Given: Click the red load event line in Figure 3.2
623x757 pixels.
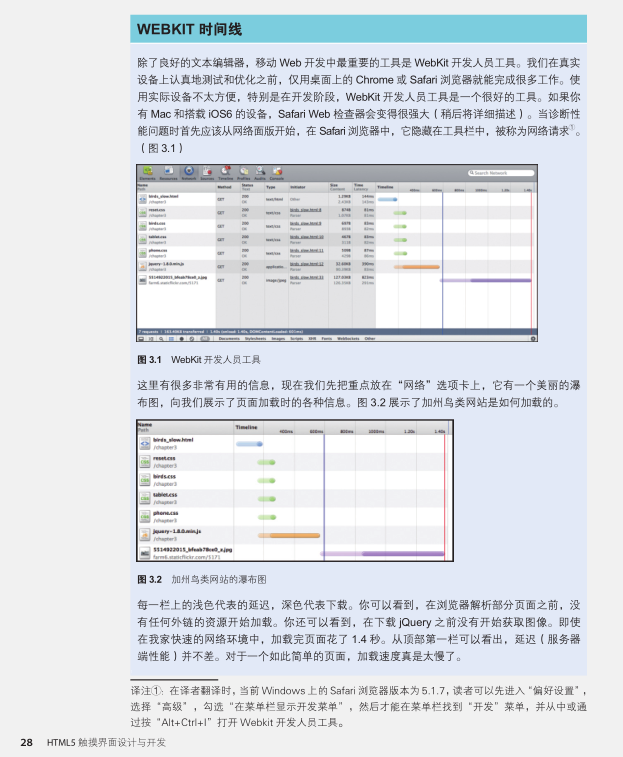Looking at the screenshot, I should [444, 497].
